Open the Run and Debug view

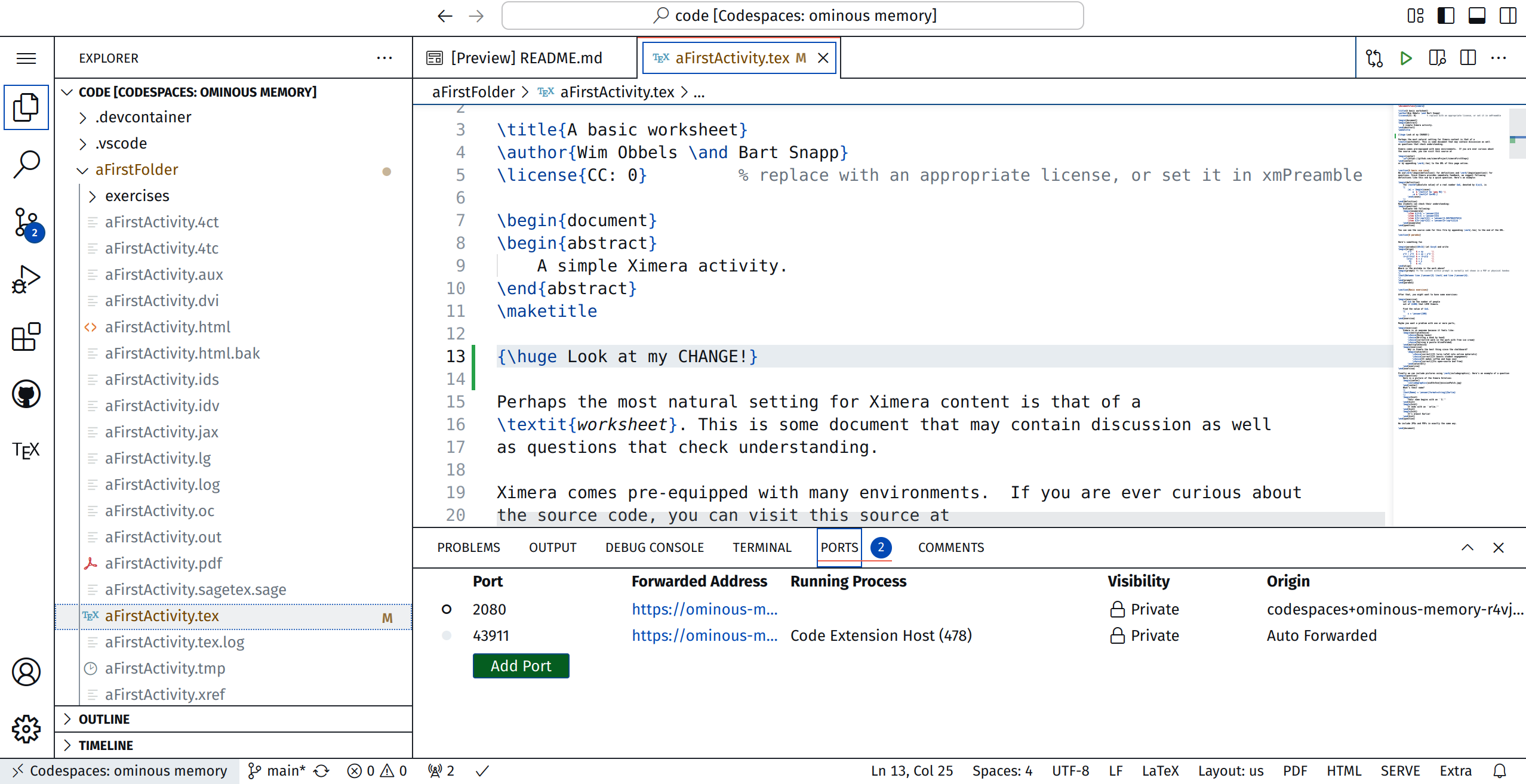click(26, 279)
